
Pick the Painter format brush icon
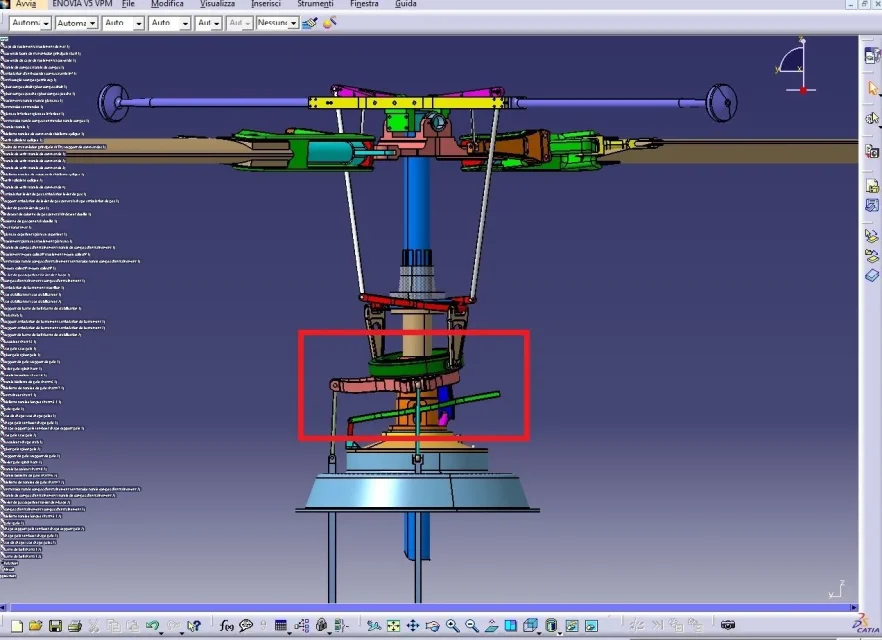pos(309,23)
